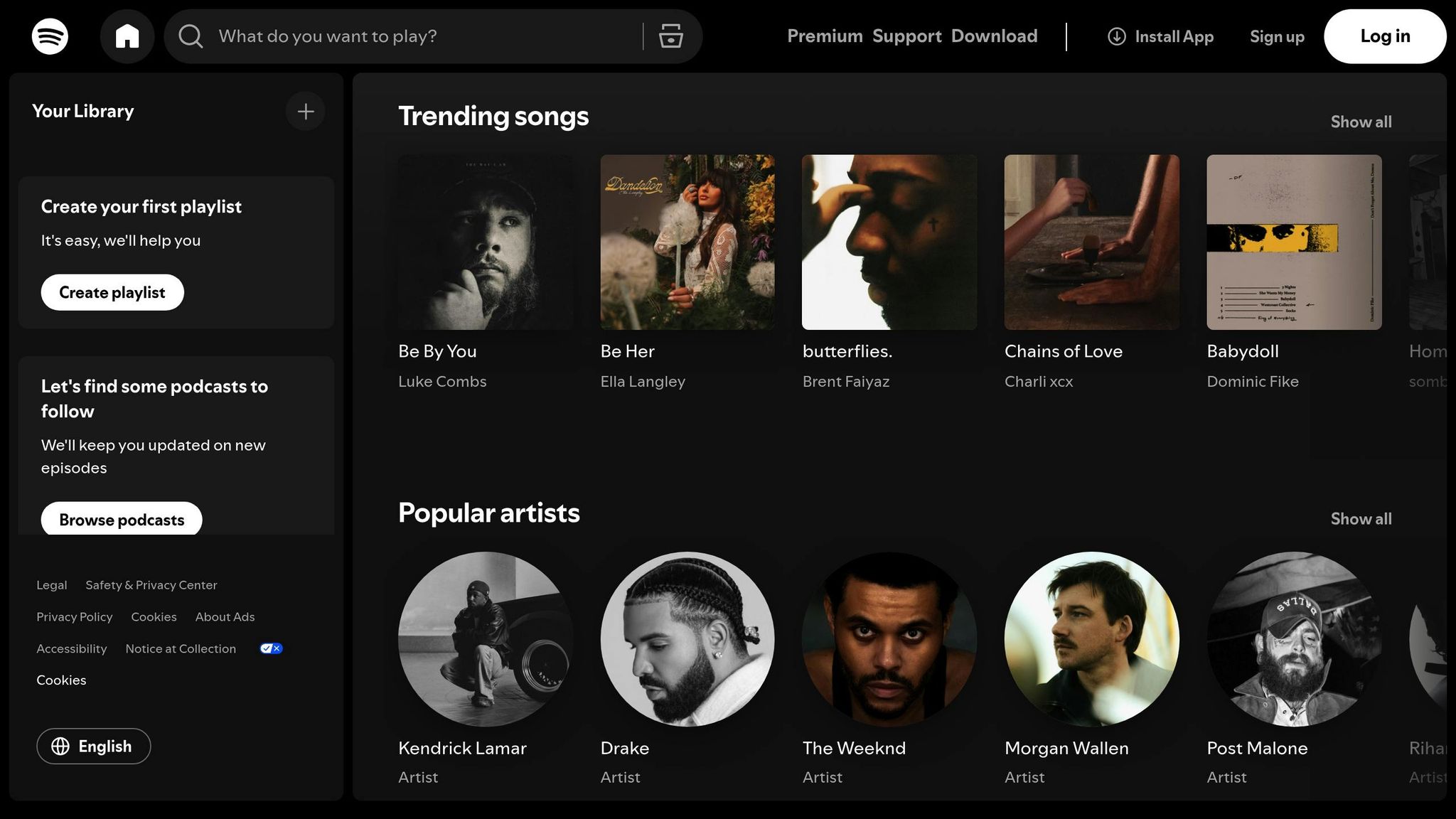Open Post Malone artist photo
Image resolution: width=1456 pixels, height=819 pixels.
1294,639
